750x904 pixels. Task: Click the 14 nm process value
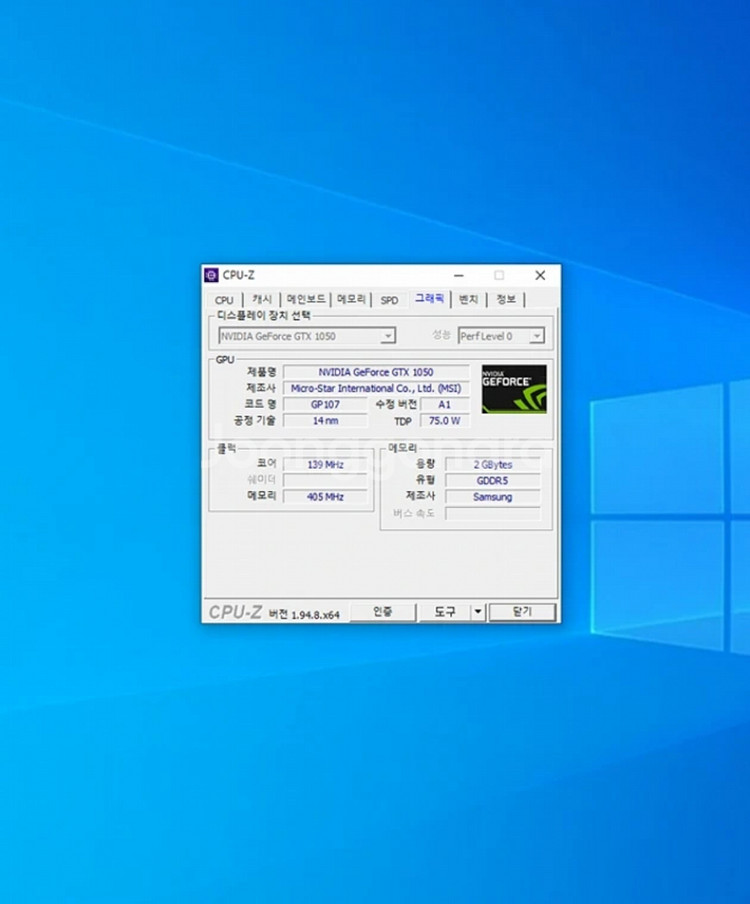[x=325, y=421]
